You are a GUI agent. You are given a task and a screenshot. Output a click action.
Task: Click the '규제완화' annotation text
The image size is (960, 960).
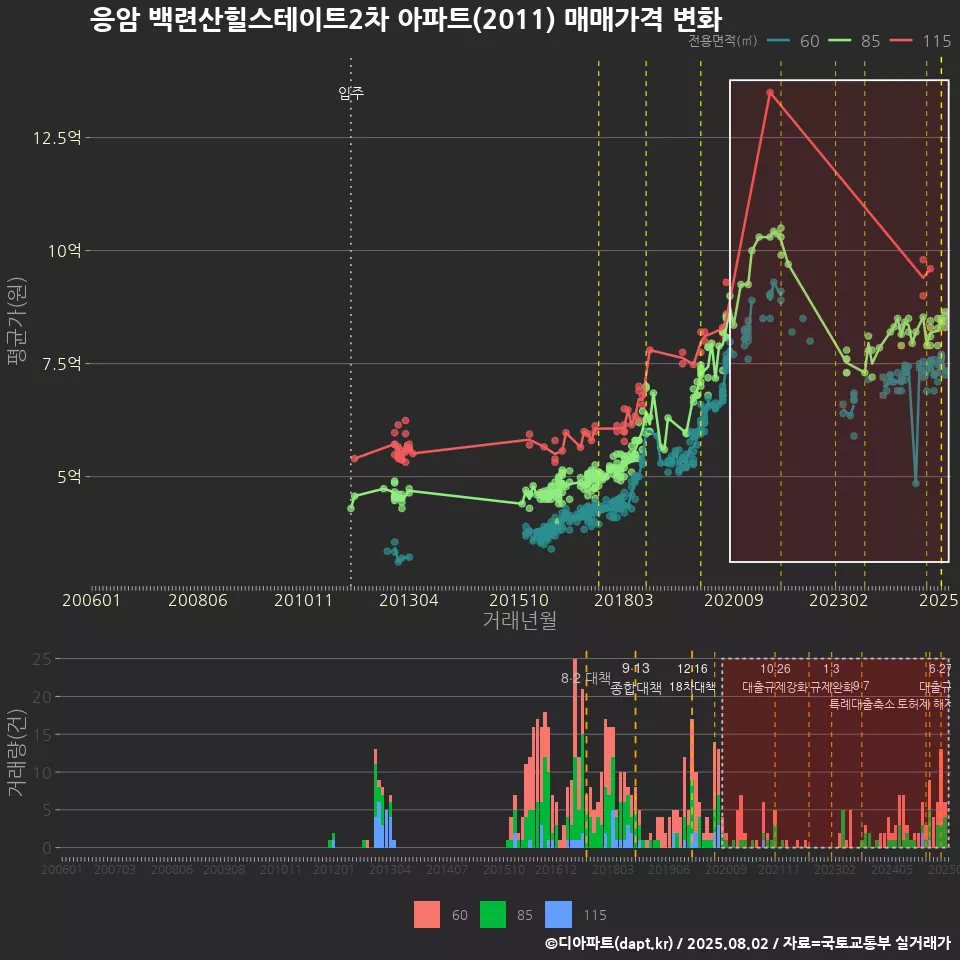[832, 687]
